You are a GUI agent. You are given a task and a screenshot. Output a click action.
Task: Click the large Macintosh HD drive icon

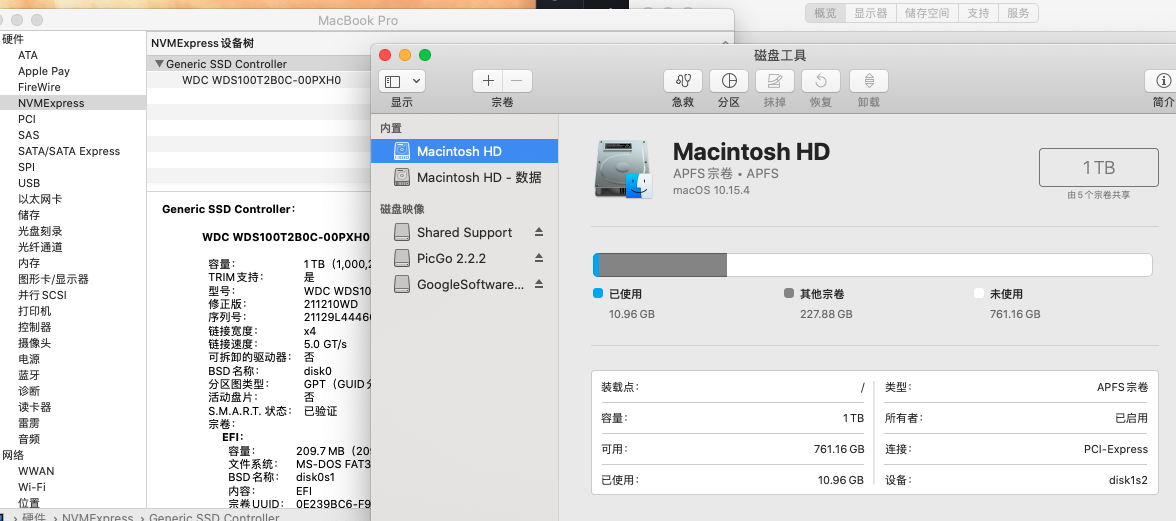(624, 169)
